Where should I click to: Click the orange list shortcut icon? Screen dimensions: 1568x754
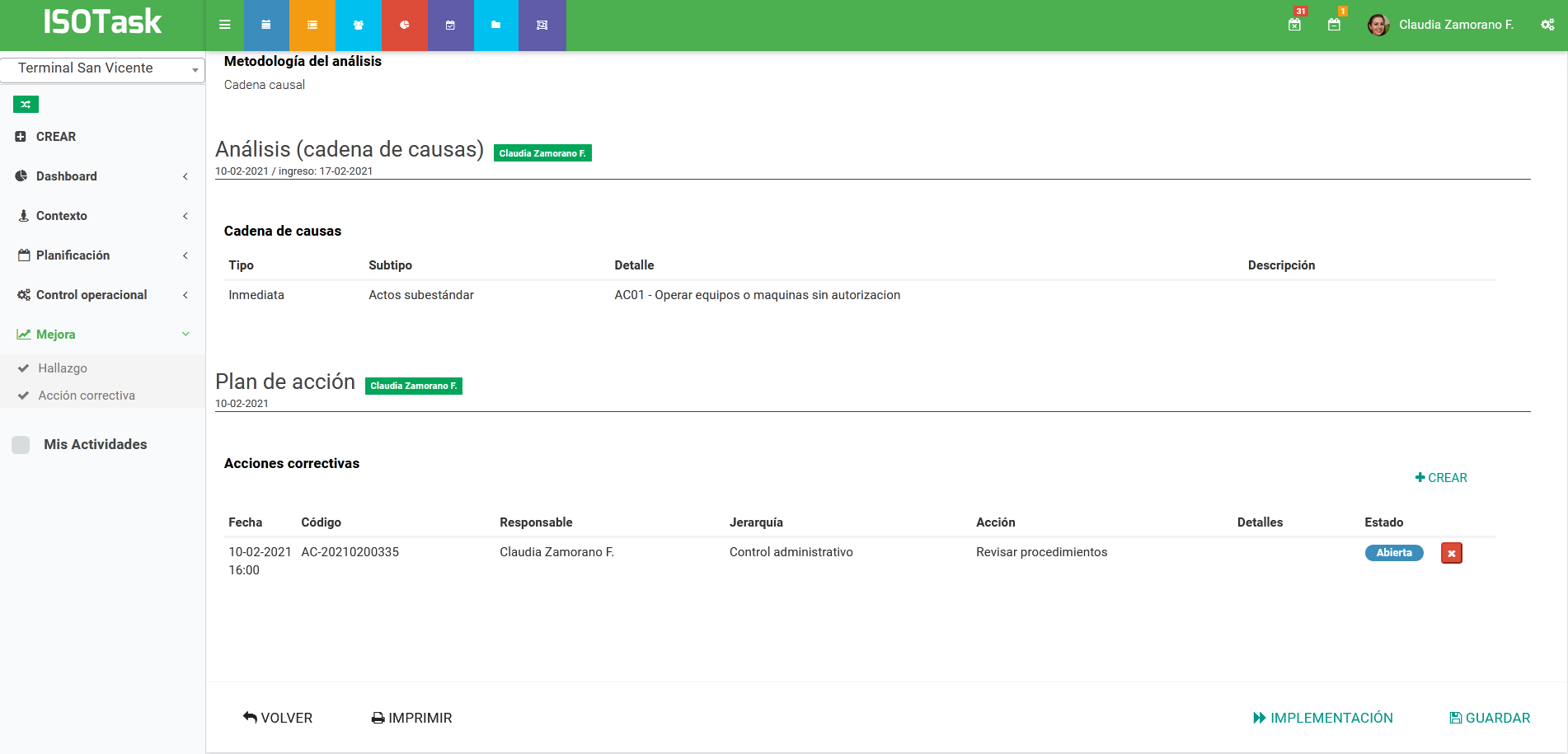coord(312,25)
